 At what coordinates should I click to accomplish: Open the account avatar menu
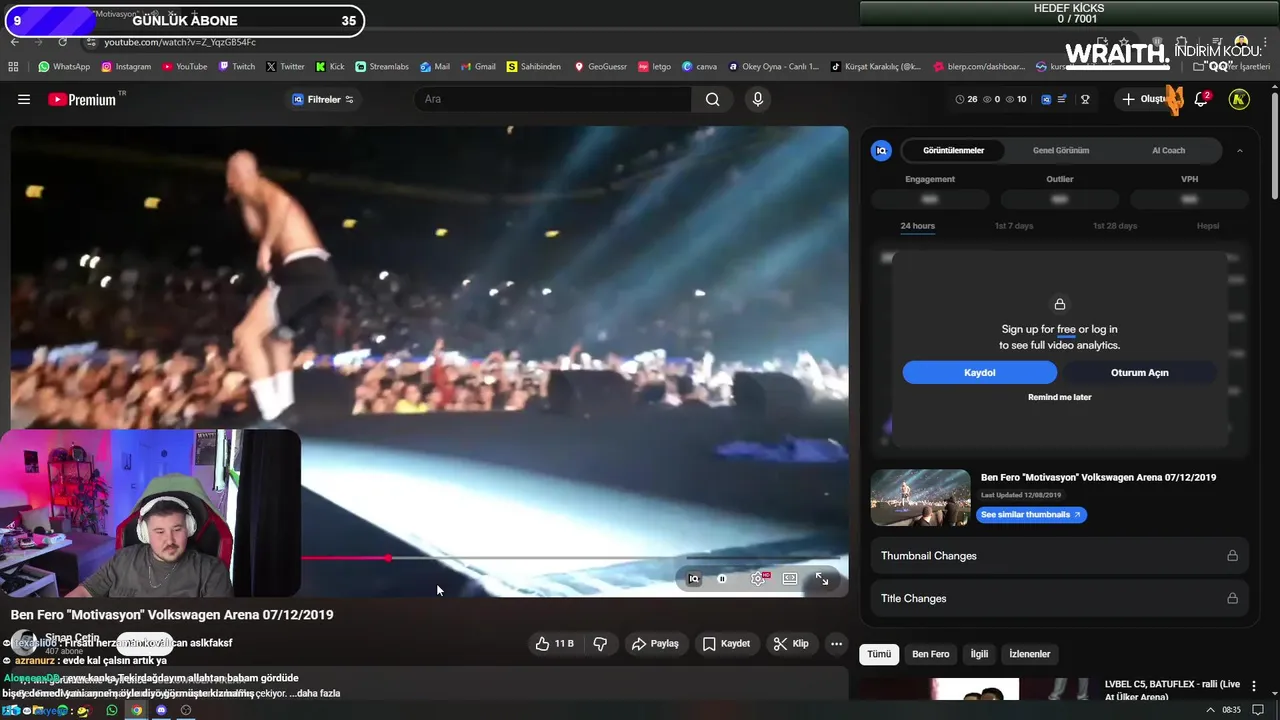click(1239, 99)
